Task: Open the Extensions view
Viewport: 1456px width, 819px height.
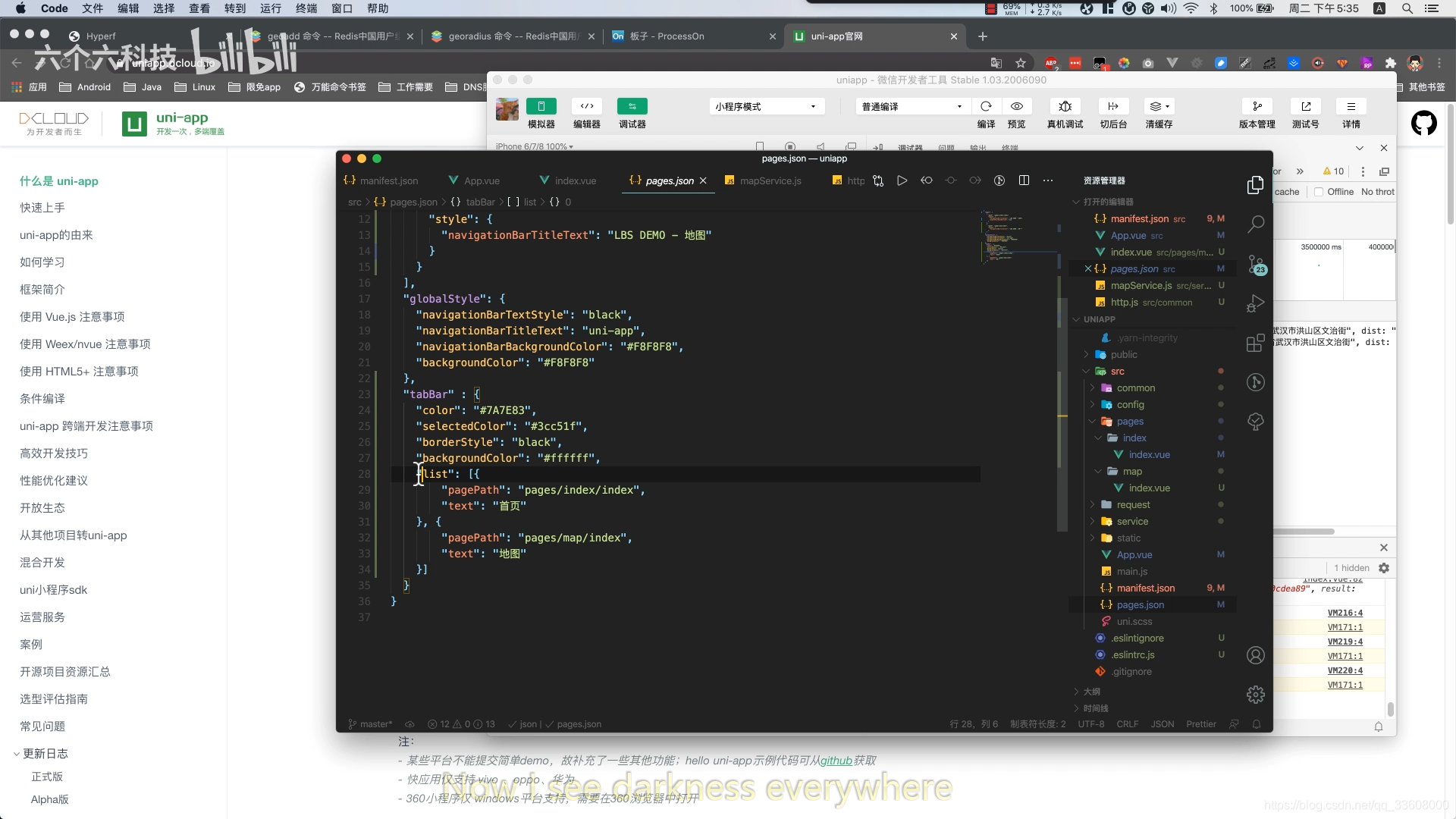Action: [1256, 343]
